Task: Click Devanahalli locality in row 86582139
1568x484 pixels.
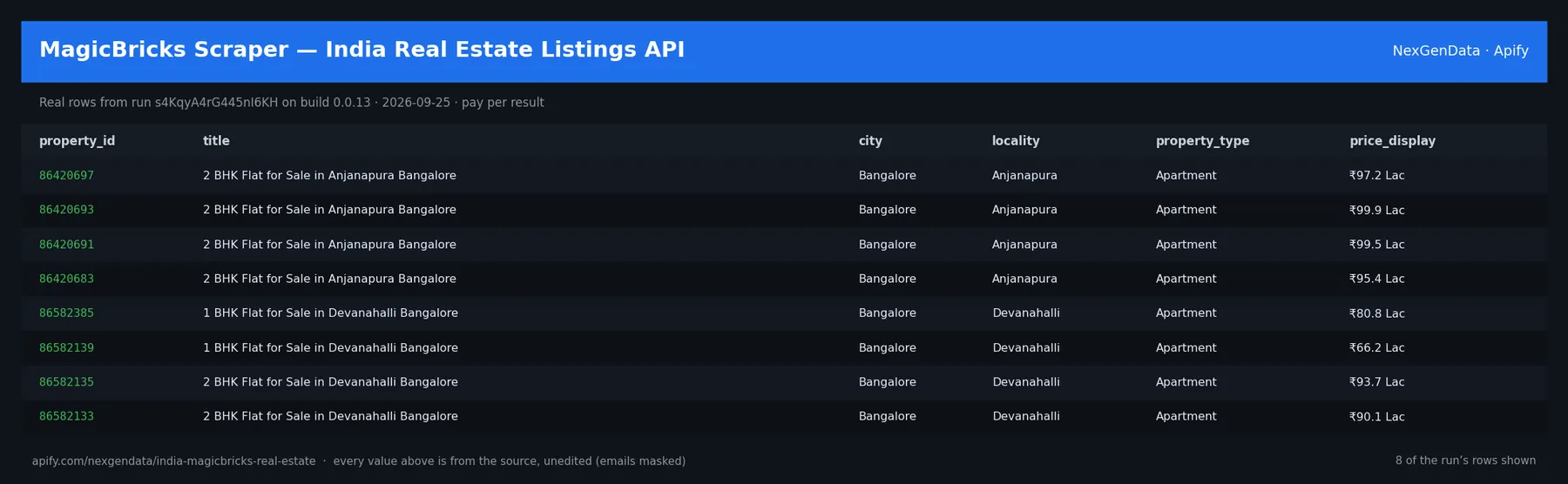Action: 1026,347
